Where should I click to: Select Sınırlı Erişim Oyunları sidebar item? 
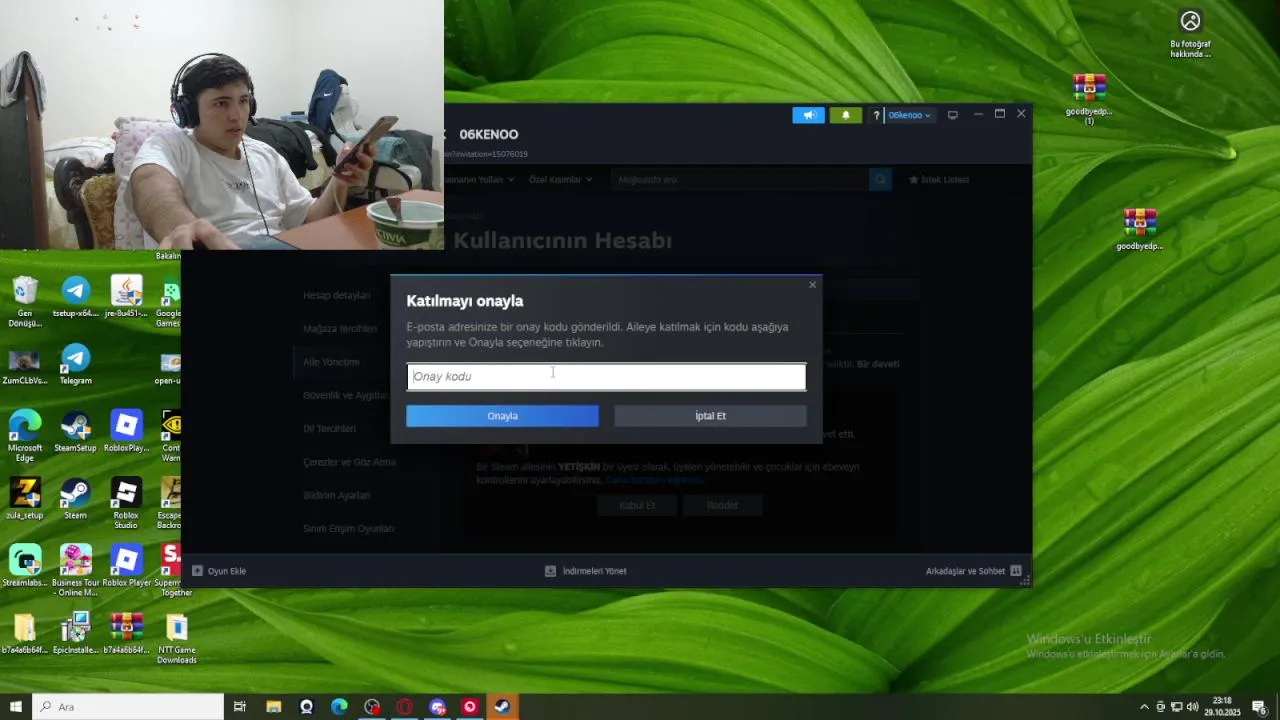[348, 528]
